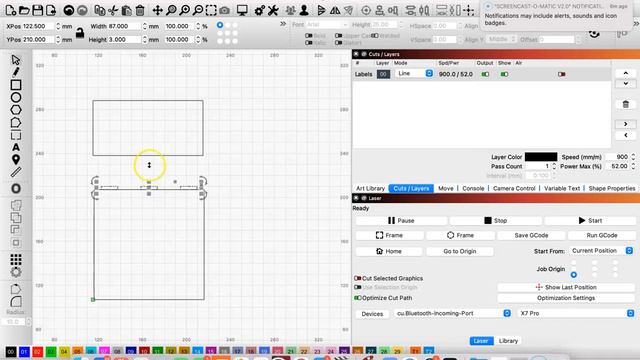This screenshot has width=640, height=360.
Task: Pick red palette swatch 02
Action: click(x=38, y=351)
